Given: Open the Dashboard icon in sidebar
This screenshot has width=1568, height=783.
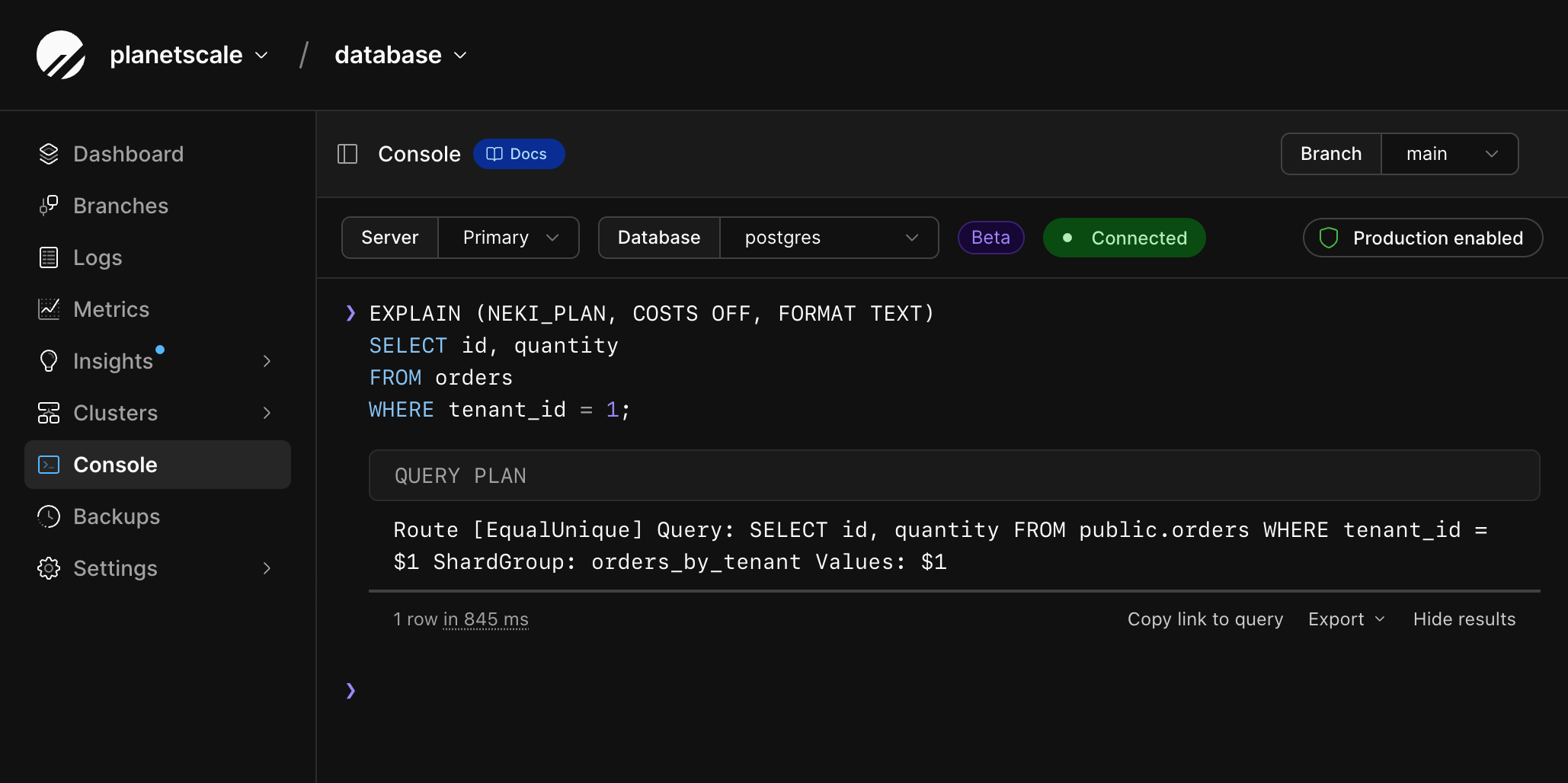Looking at the screenshot, I should pyautogui.click(x=49, y=154).
